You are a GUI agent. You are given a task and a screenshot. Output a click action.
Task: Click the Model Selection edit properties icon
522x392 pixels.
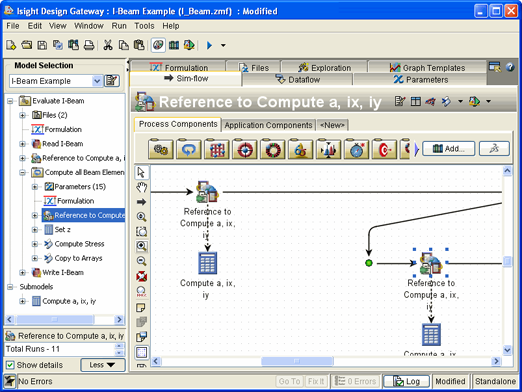click(x=112, y=81)
